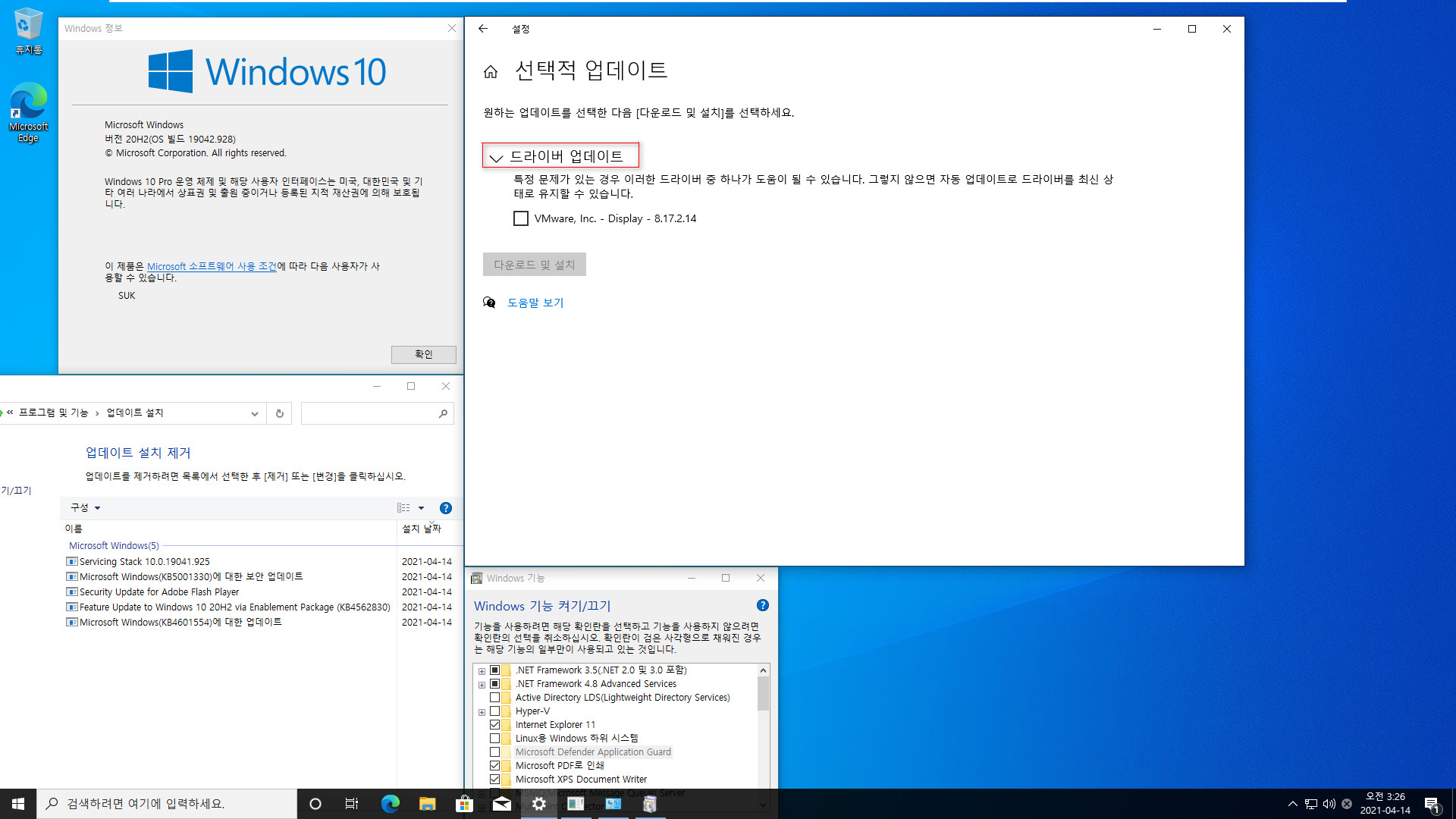Launch Edge from the taskbar
Image resolution: width=1456 pixels, height=819 pixels.
pyautogui.click(x=390, y=804)
